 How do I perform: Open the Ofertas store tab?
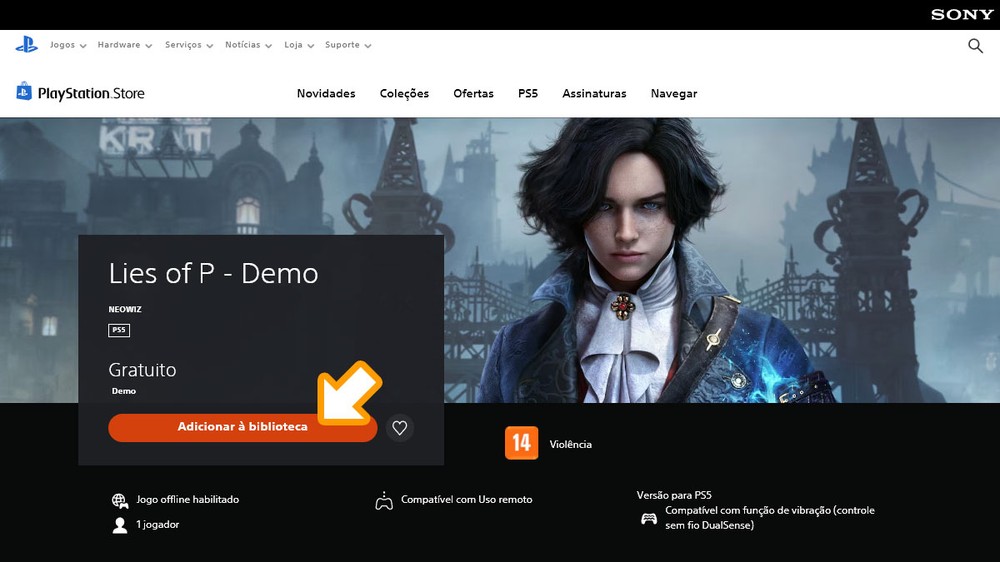473,93
